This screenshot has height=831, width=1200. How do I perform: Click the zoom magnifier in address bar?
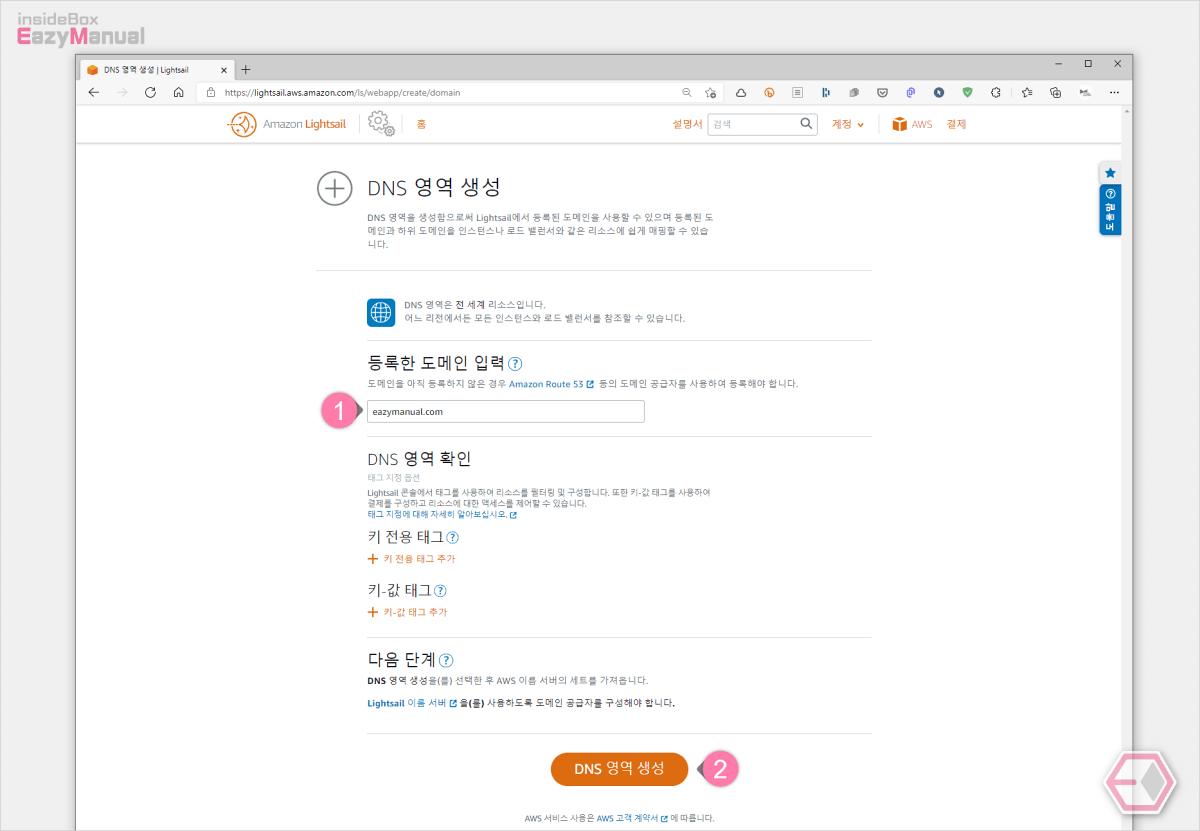(x=686, y=92)
